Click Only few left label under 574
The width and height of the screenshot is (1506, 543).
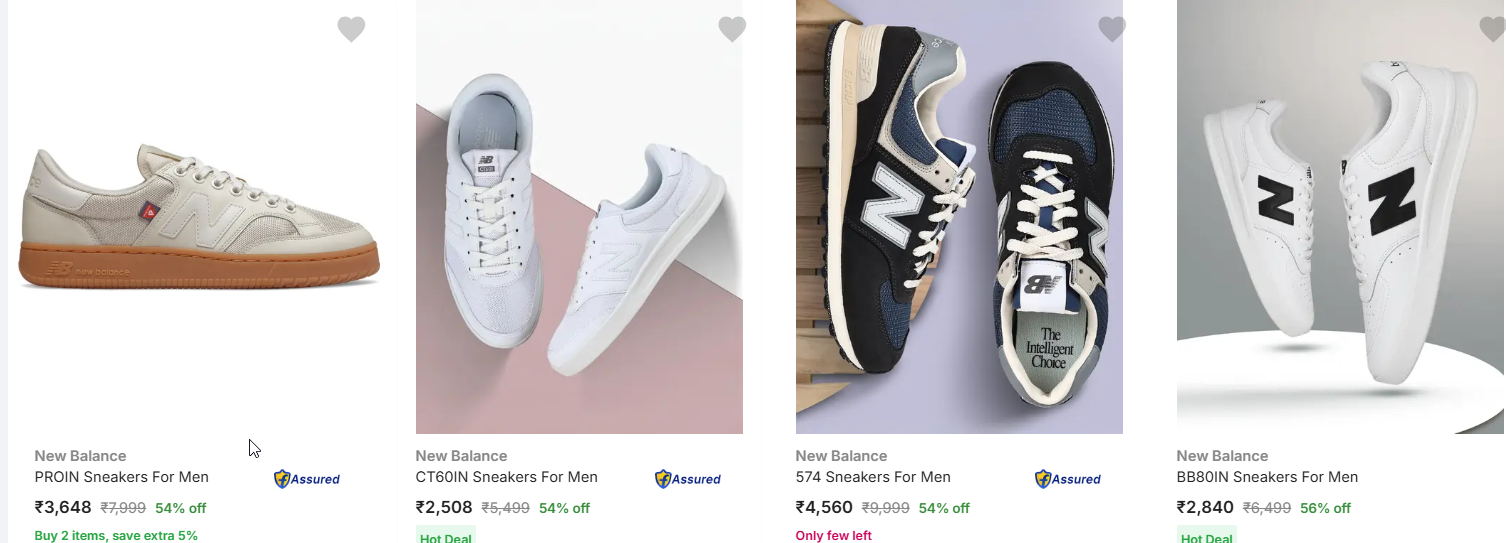[x=834, y=535]
